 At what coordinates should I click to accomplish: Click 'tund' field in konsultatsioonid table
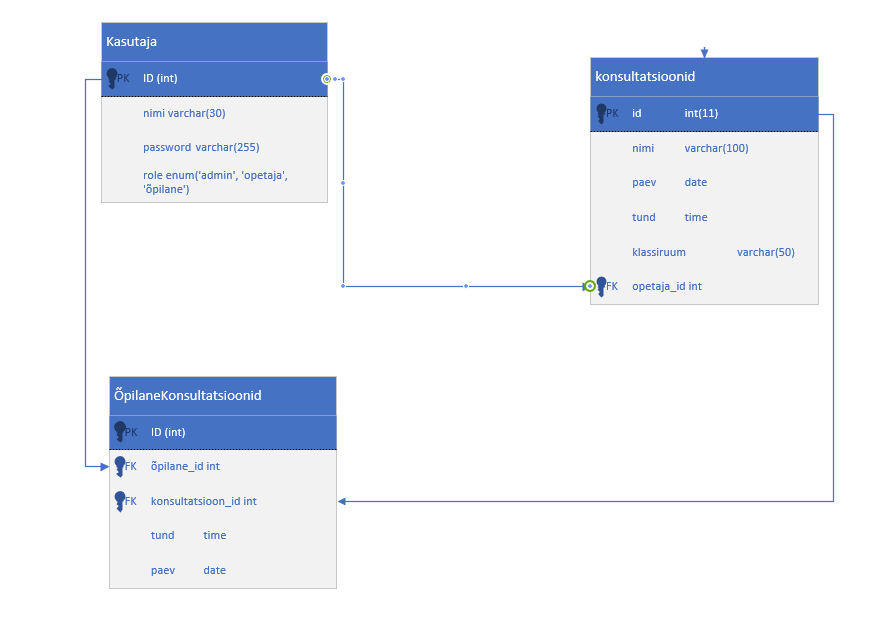(644, 217)
